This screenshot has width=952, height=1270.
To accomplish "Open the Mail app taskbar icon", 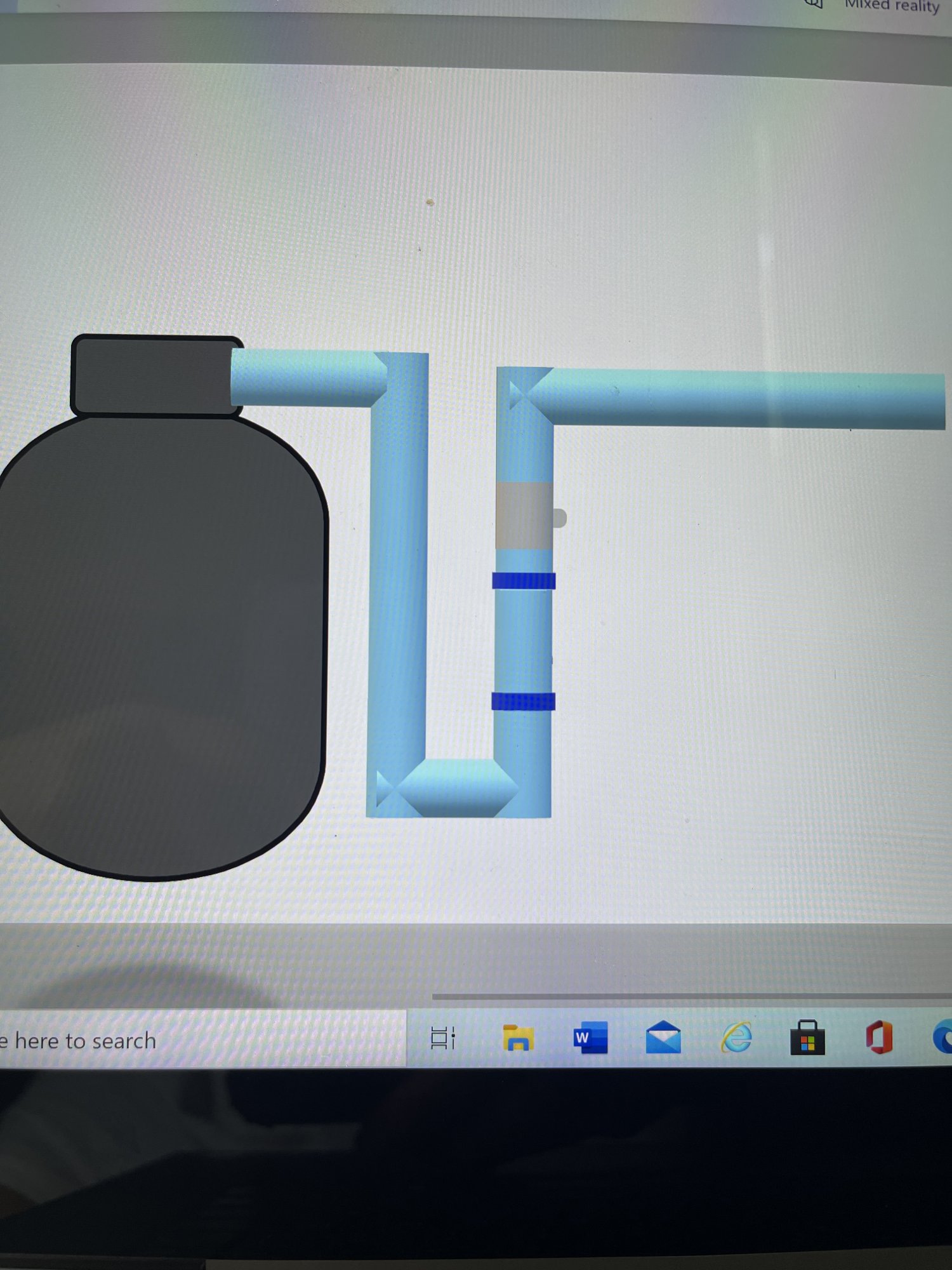I will pyautogui.click(x=663, y=1037).
